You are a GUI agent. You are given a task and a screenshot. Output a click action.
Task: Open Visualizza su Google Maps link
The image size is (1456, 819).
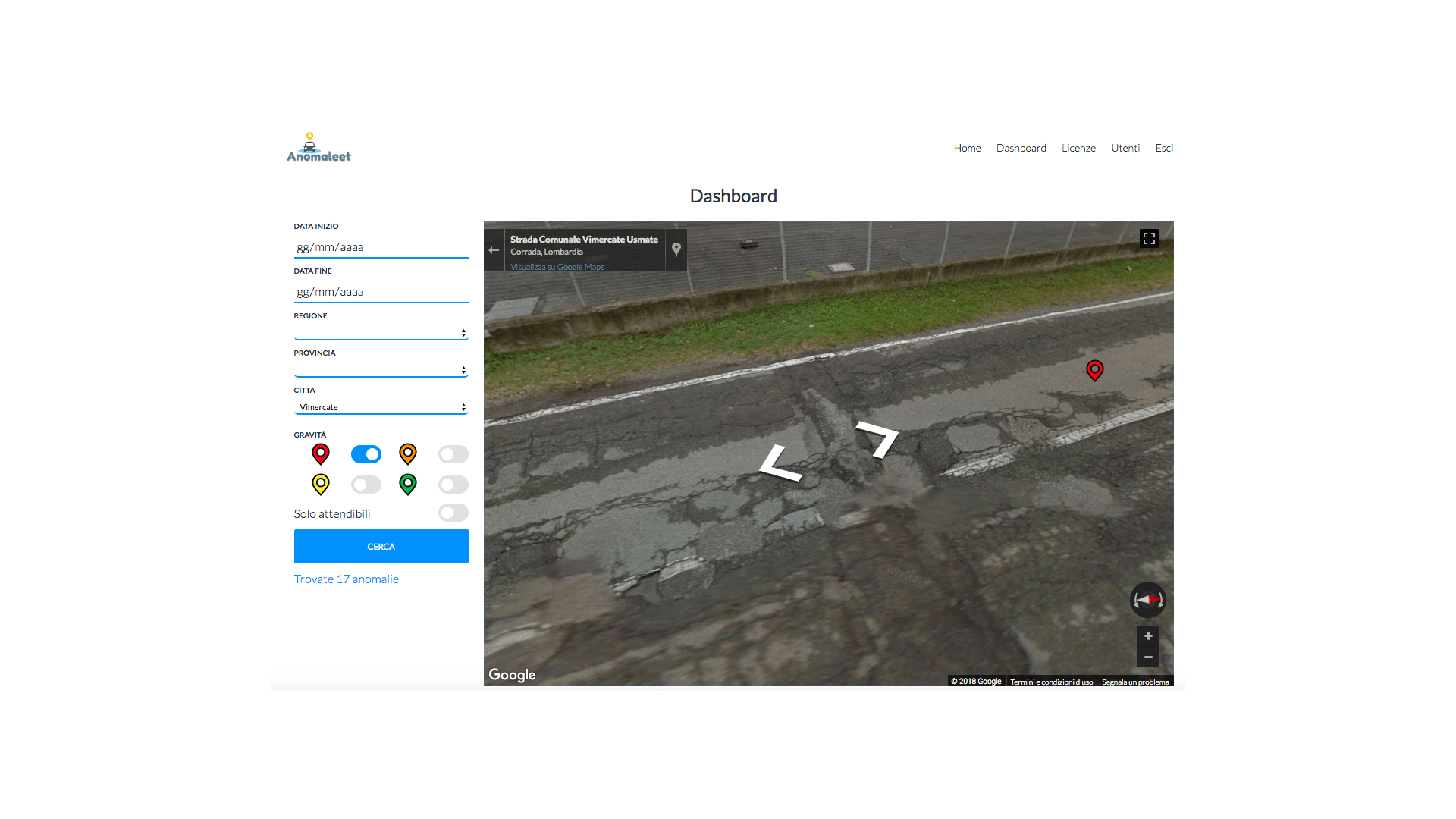pyautogui.click(x=557, y=267)
